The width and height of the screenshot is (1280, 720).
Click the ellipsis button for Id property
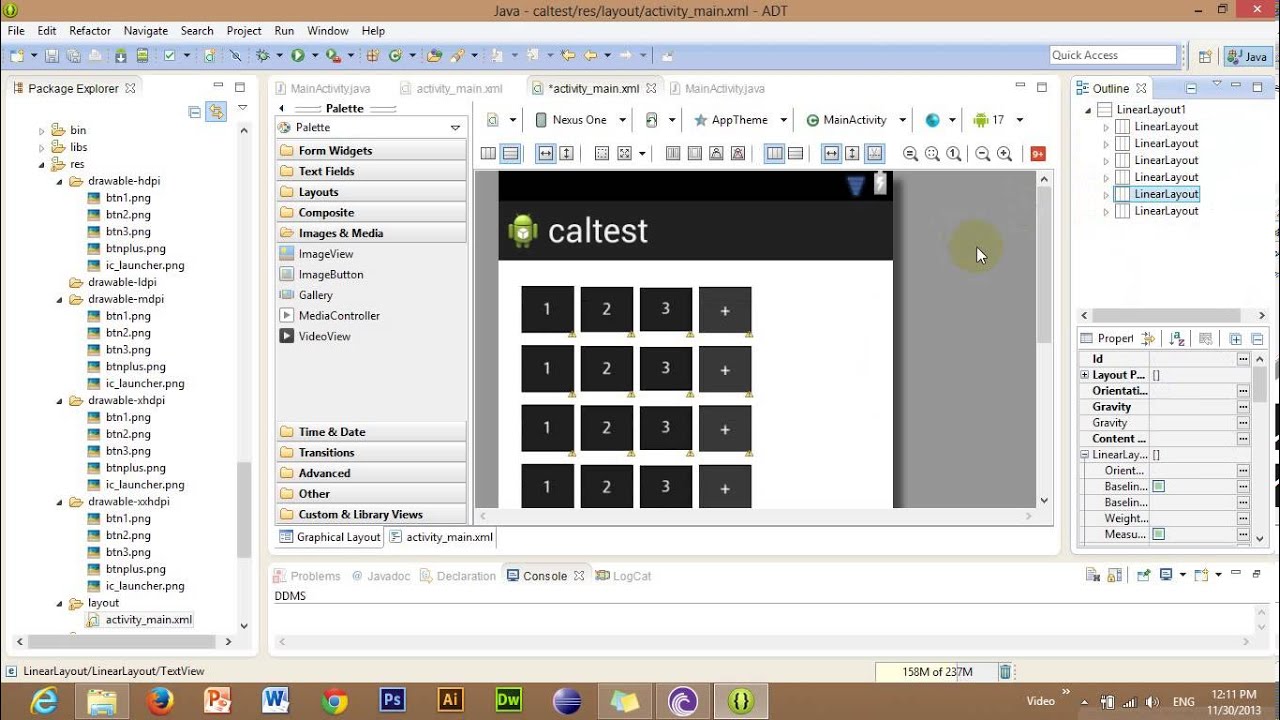point(1243,359)
